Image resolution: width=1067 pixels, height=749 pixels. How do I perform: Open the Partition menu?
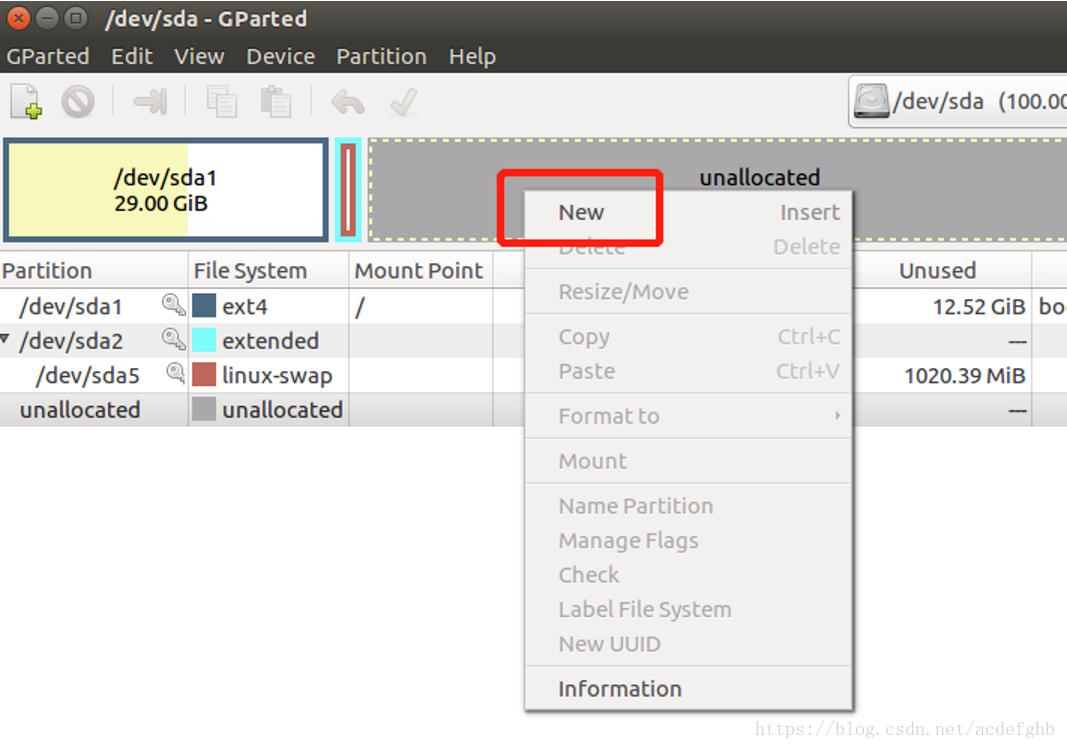[x=381, y=56]
